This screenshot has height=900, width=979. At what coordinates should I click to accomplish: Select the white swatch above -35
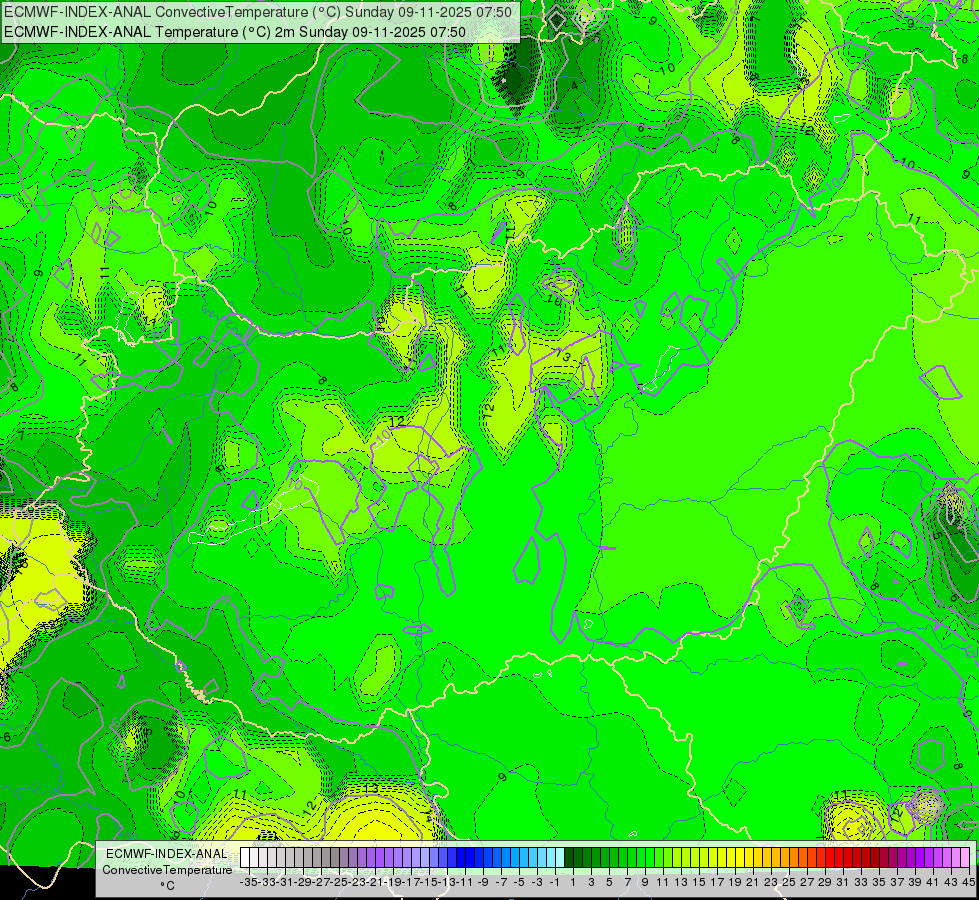(245, 858)
